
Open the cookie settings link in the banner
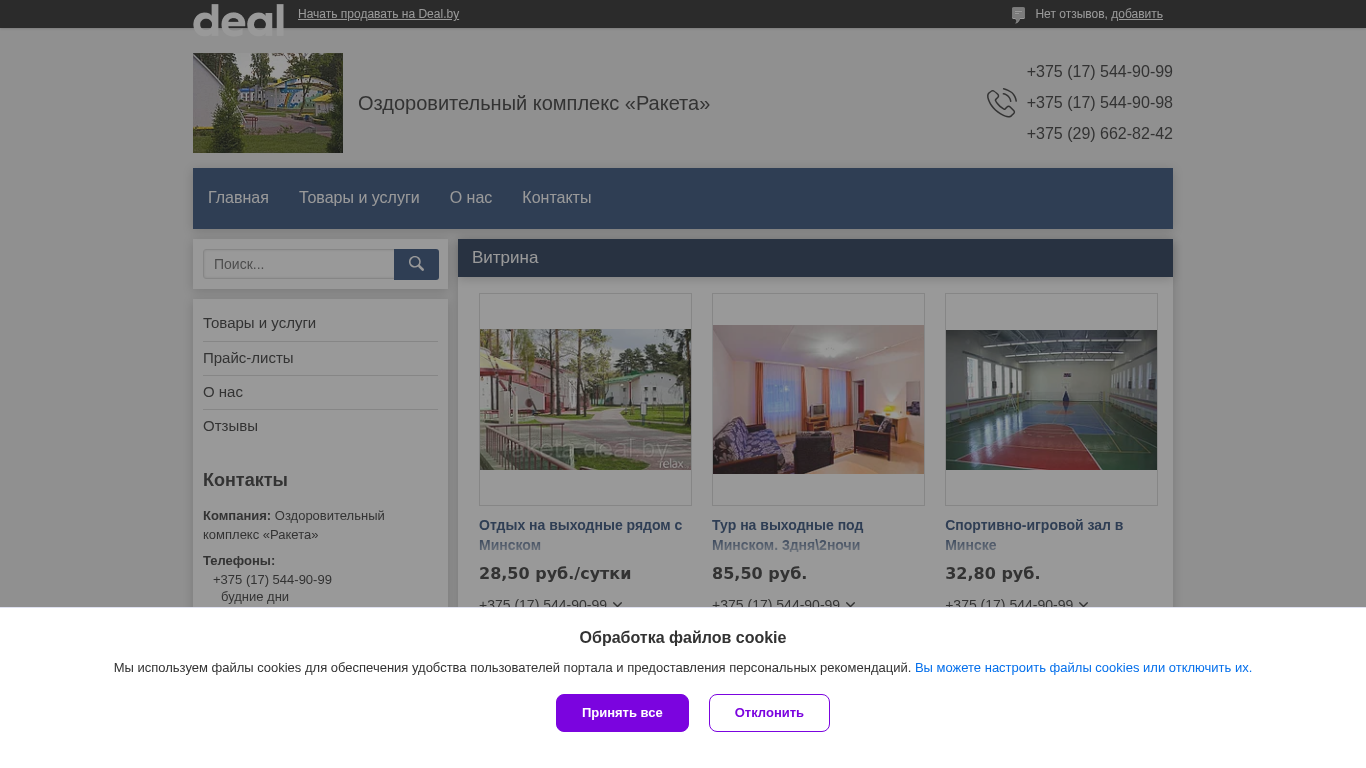pyautogui.click(x=1083, y=668)
